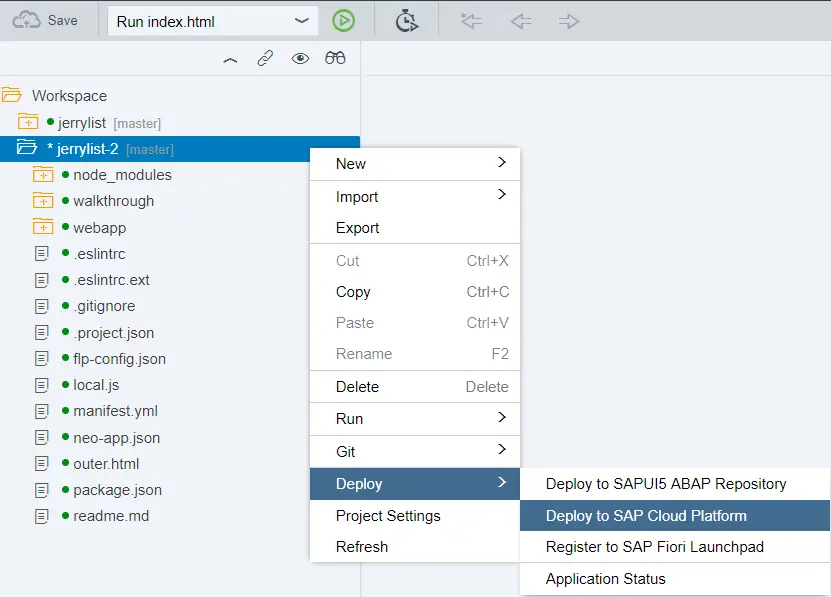
Task: Click the Save text button
Action: tap(63, 21)
